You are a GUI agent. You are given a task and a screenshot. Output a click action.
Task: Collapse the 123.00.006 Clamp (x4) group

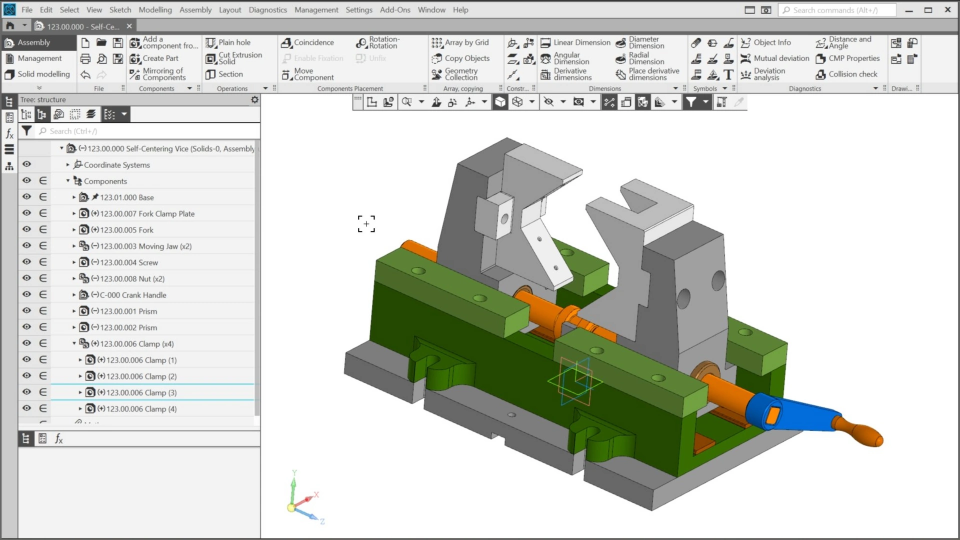click(75, 344)
